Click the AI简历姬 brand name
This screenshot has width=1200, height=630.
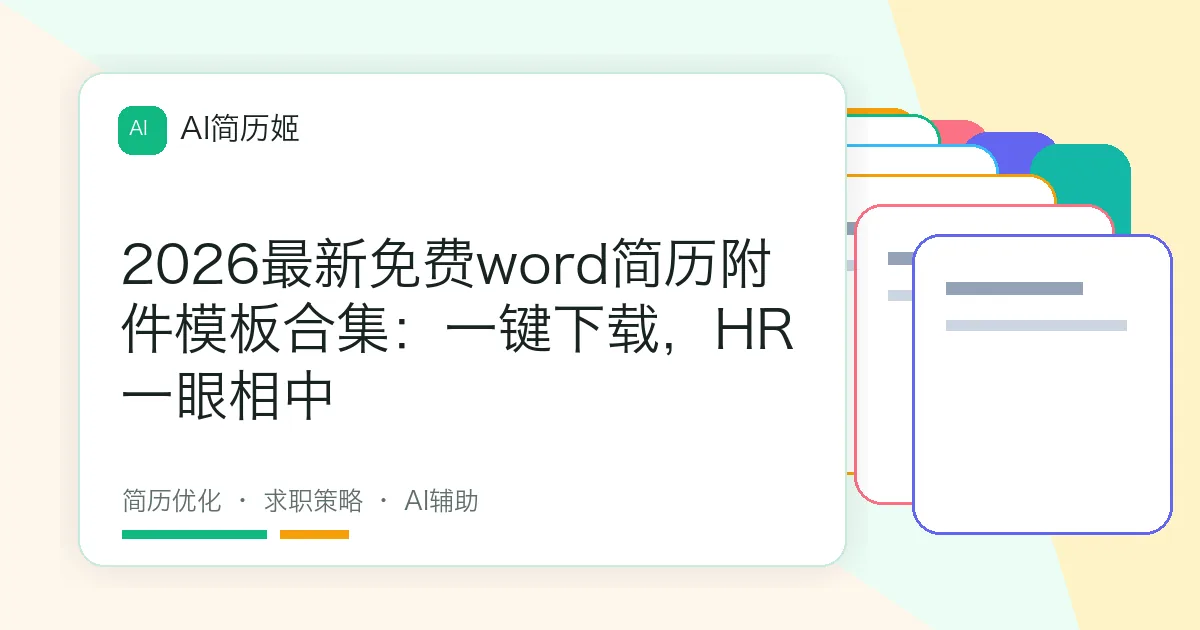tap(240, 129)
